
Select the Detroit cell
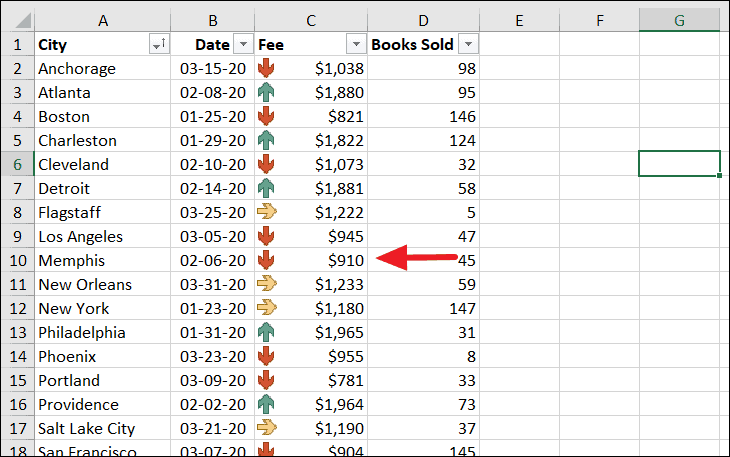click(102, 188)
